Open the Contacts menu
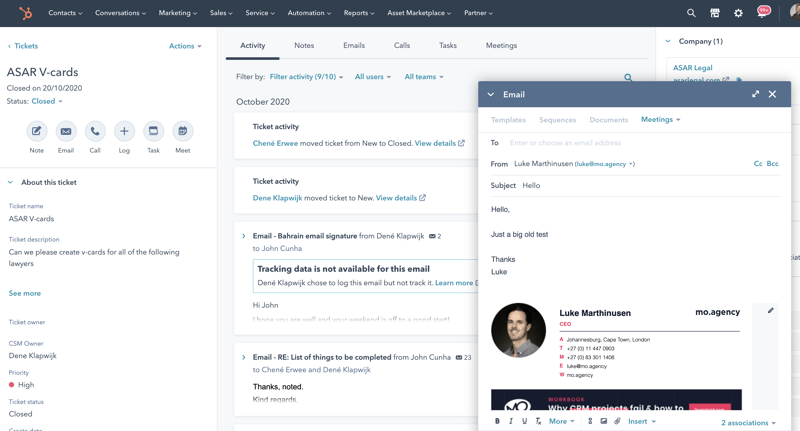The height and width of the screenshot is (431, 800). [x=65, y=13]
